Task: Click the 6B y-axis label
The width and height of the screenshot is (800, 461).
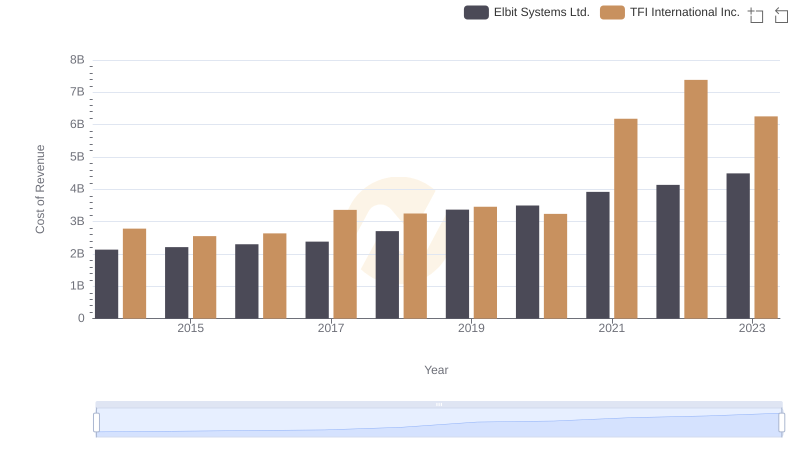Action: pyautogui.click(x=77, y=124)
